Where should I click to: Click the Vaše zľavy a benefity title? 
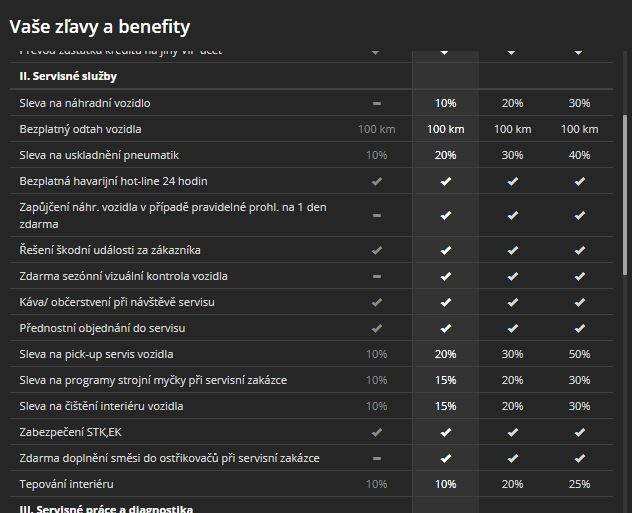pyautogui.click(x=100, y=27)
